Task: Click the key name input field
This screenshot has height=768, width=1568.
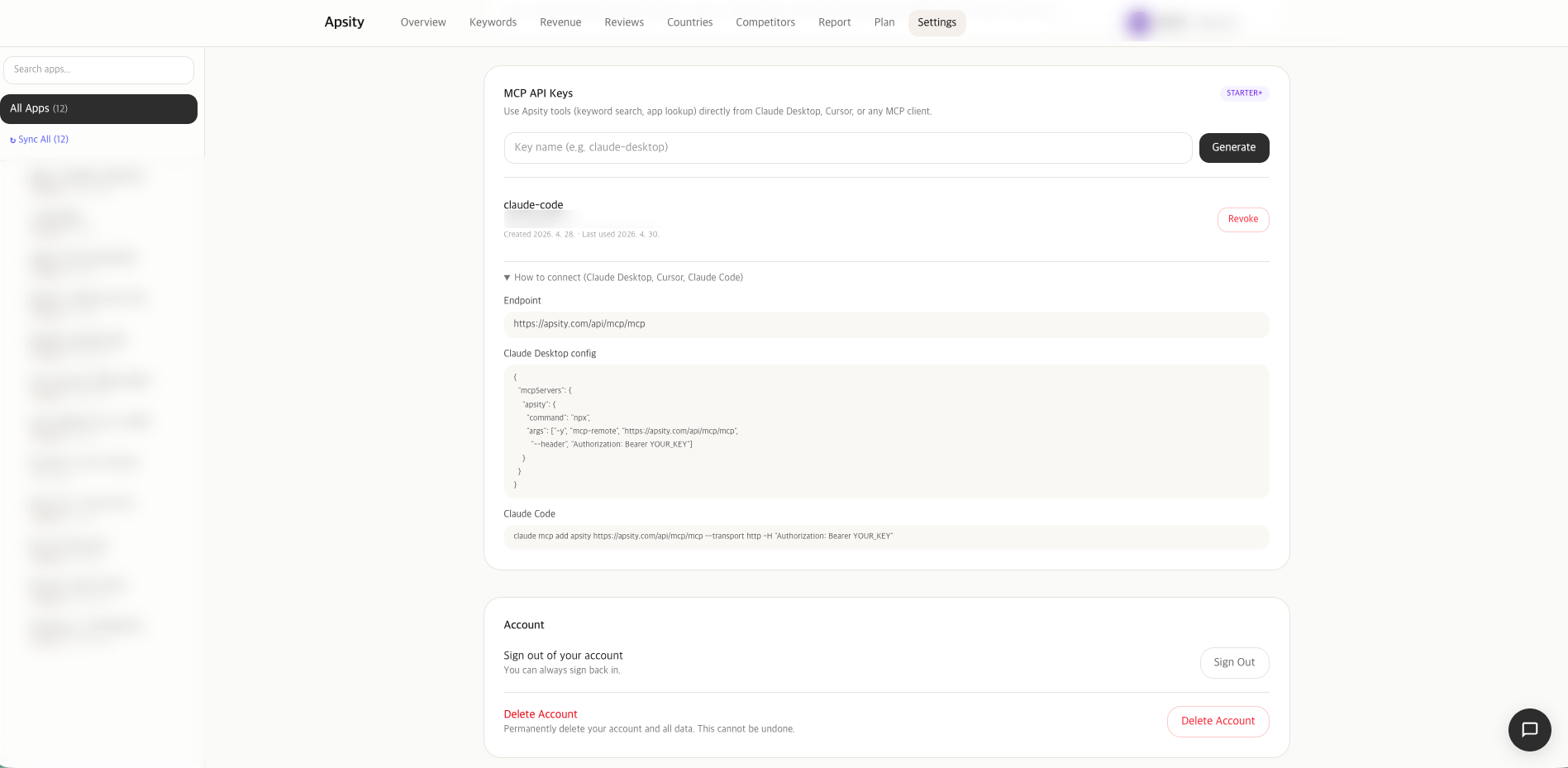Action: (x=846, y=147)
